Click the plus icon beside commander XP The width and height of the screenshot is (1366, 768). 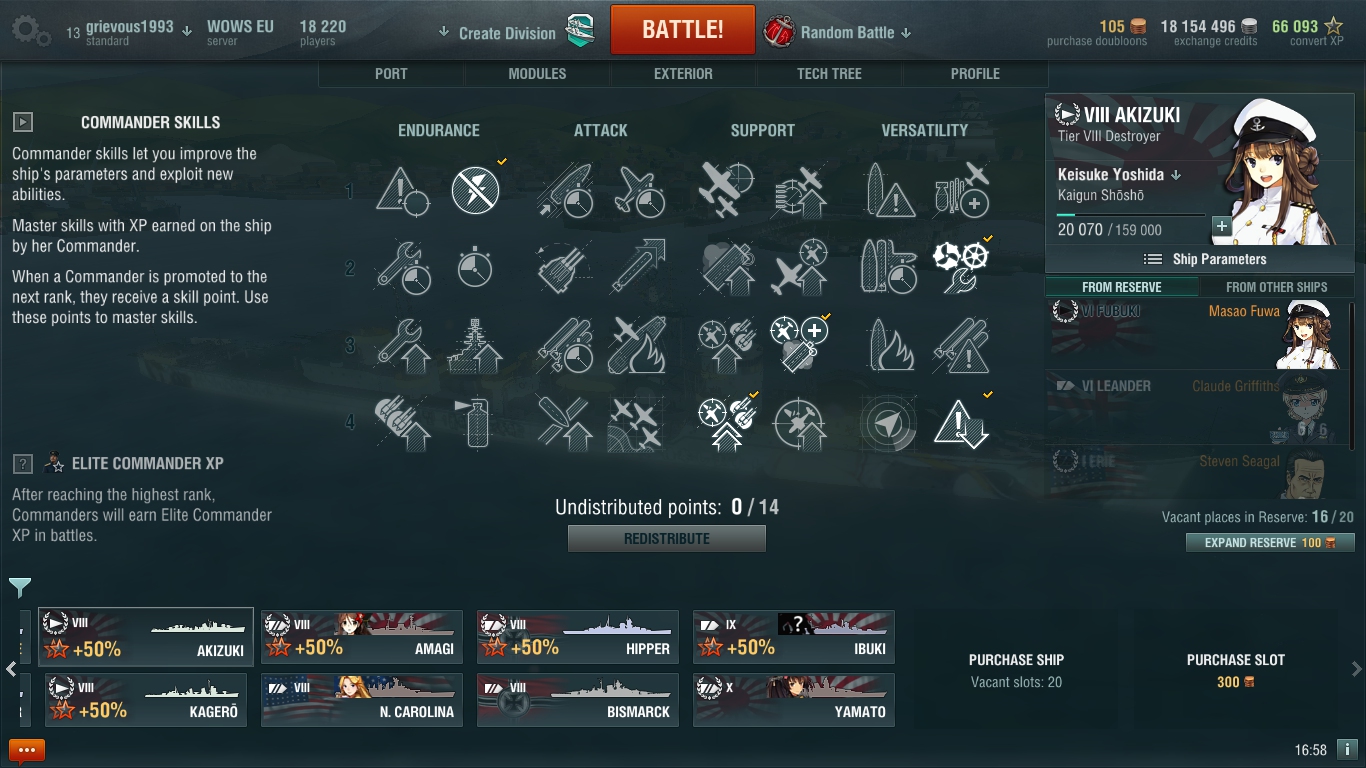[x=1221, y=226]
